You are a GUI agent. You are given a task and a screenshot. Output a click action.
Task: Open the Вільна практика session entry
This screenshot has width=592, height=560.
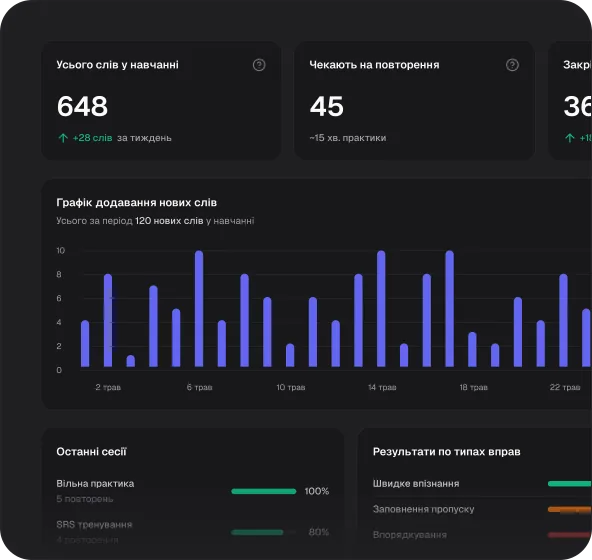[x=193, y=491]
